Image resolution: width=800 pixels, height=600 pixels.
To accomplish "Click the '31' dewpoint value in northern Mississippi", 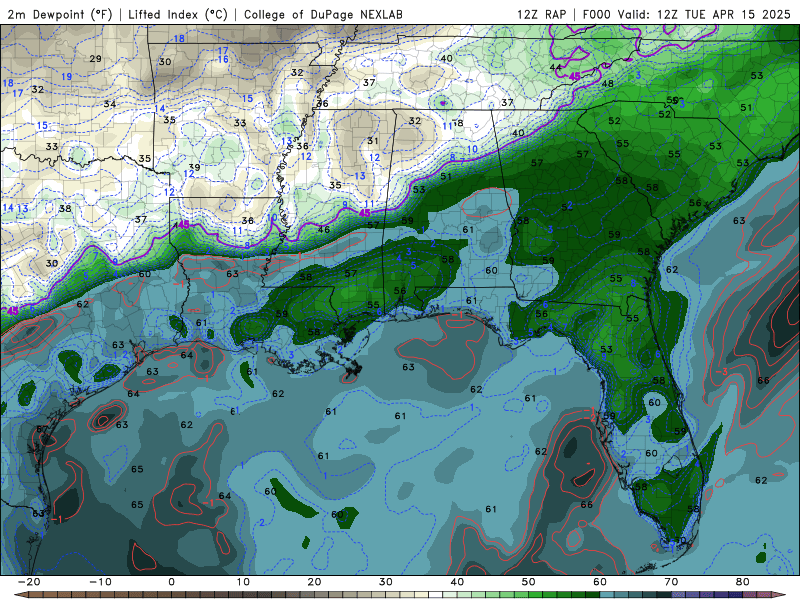I will [x=373, y=141].
